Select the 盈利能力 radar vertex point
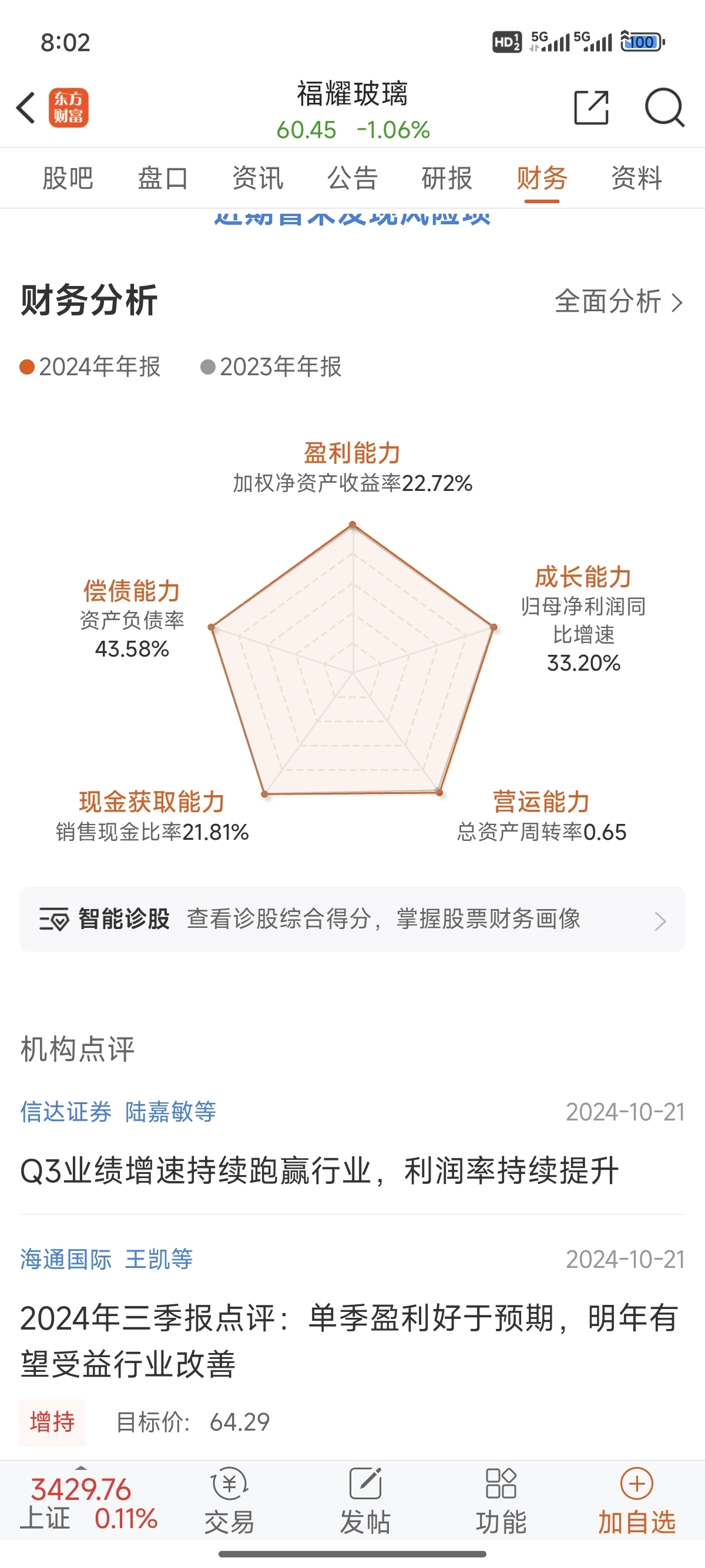 [352, 524]
